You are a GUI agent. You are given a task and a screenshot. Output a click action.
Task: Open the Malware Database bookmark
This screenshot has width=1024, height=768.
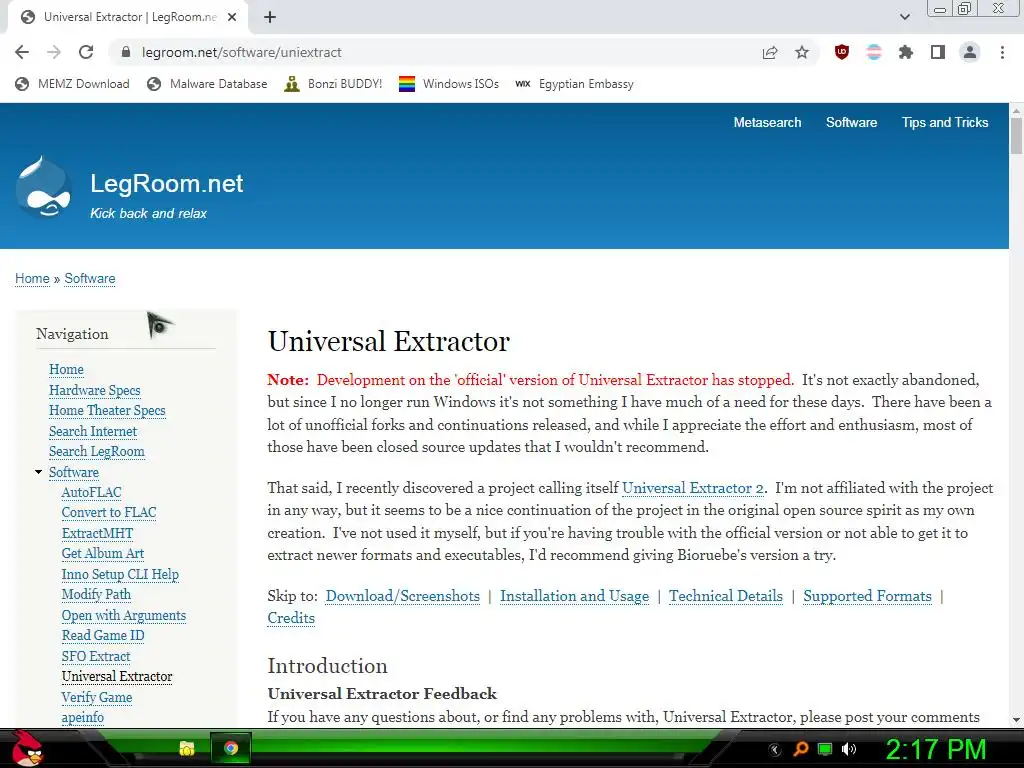(x=208, y=84)
